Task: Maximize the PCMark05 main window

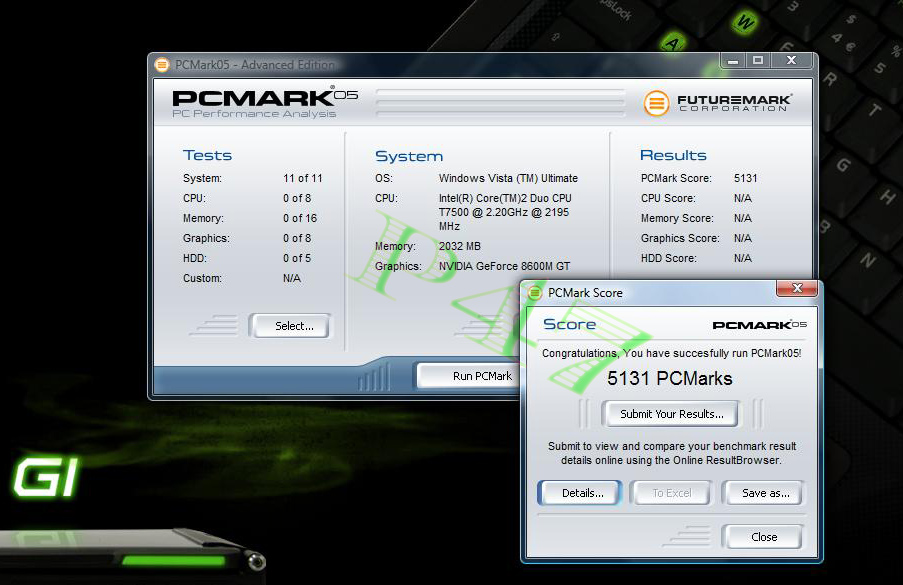Action: pyautogui.click(x=758, y=60)
